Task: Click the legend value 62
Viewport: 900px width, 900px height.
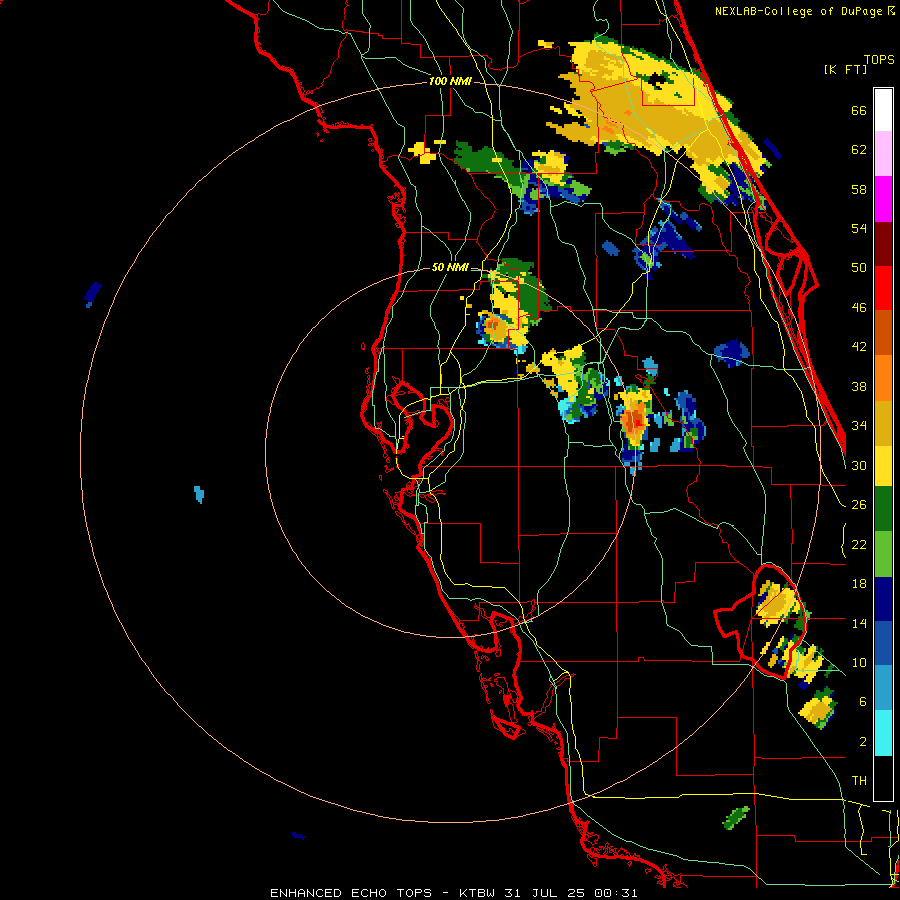Action: click(x=859, y=150)
